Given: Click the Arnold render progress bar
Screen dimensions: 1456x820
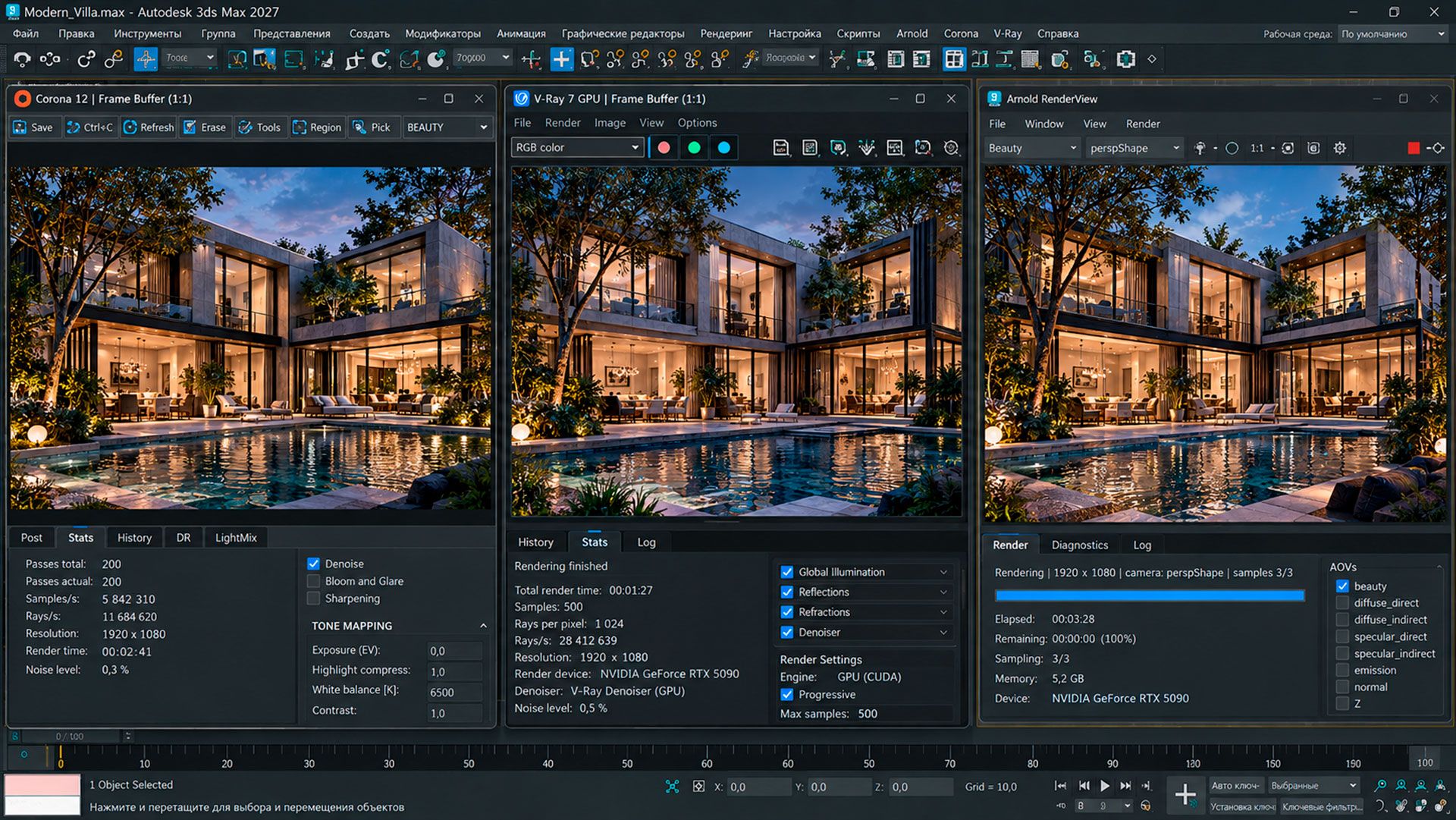Looking at the screenshot, I should click(1150, 595).
